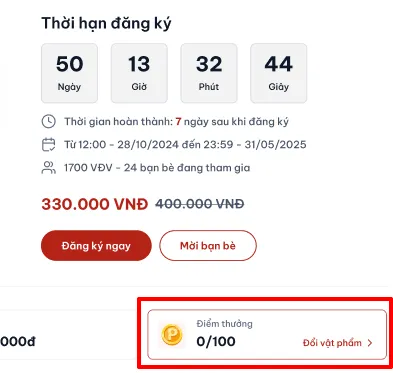
Task: Click the clock icon beside completion time
Action: [x=49, y=121]
